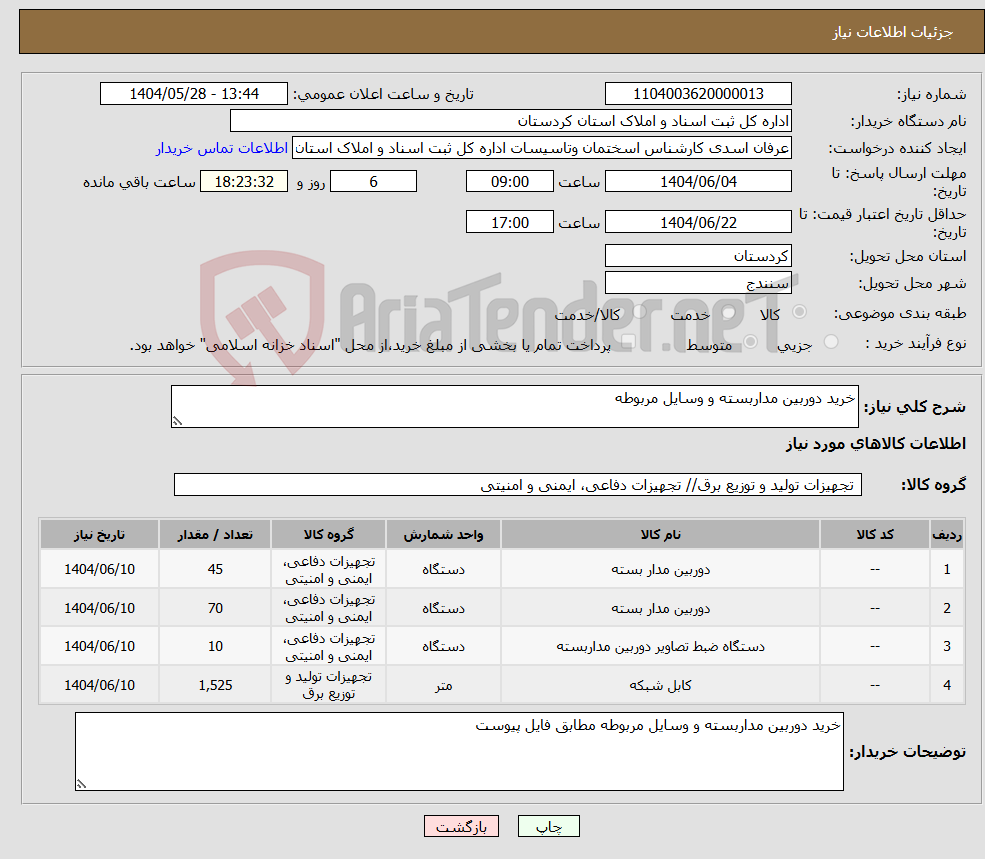
Task: Click the توضیحات خریدار description box
Action: point(460,750)
